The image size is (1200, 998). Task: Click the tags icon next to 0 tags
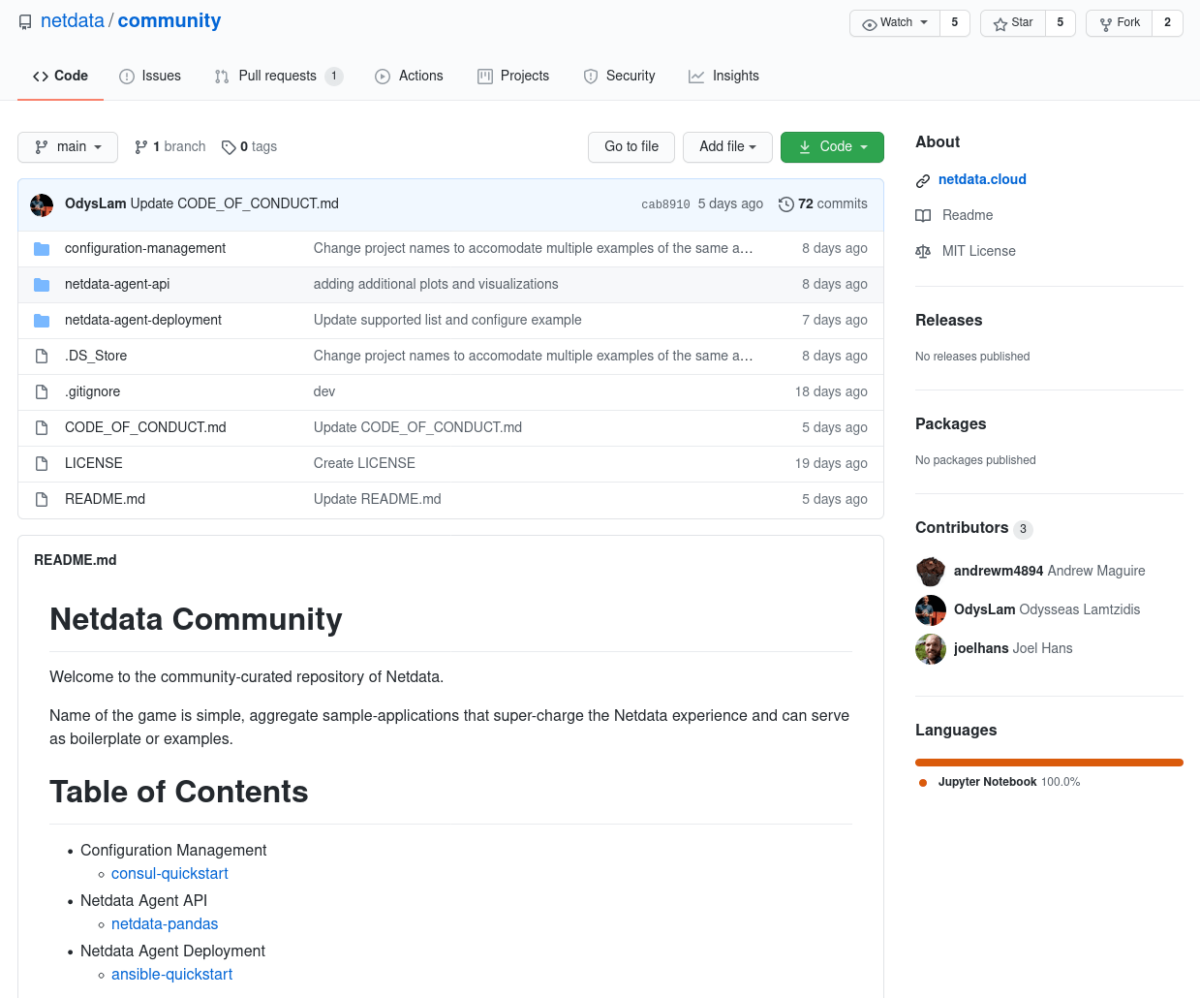(229, 147)
